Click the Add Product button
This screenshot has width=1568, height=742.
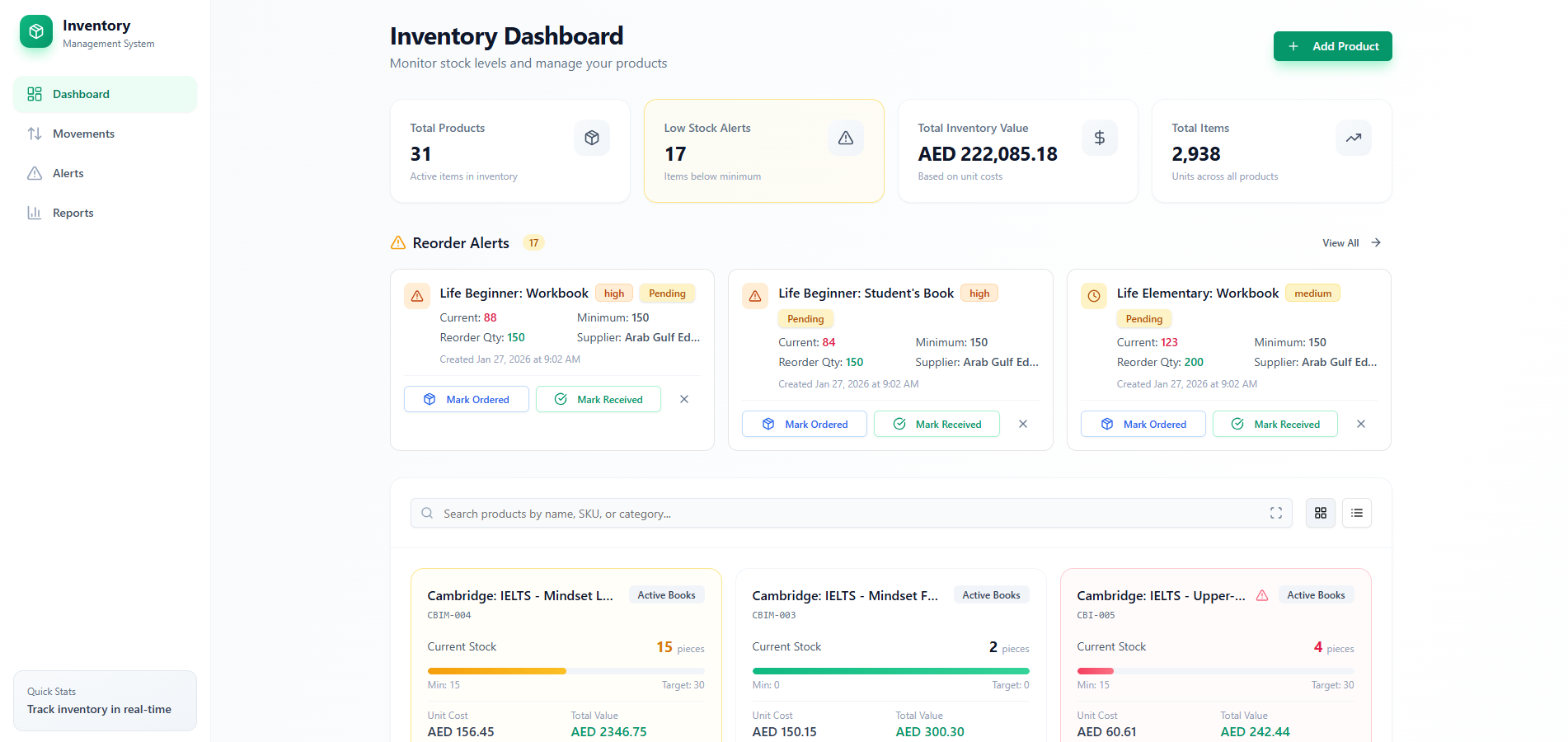[x=1332, y=46]
